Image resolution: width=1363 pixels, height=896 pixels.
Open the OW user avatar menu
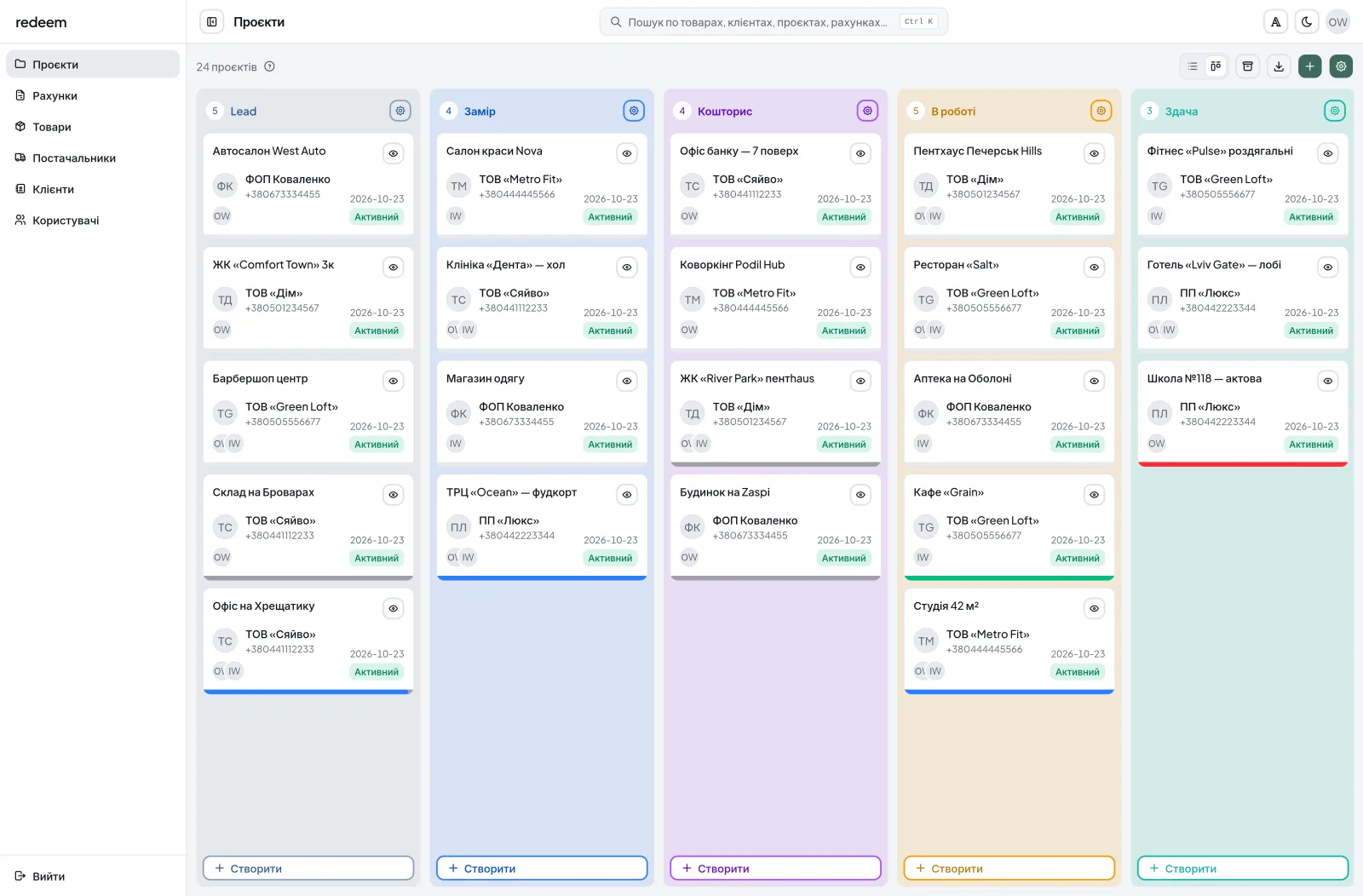(x=1338, y=22)
